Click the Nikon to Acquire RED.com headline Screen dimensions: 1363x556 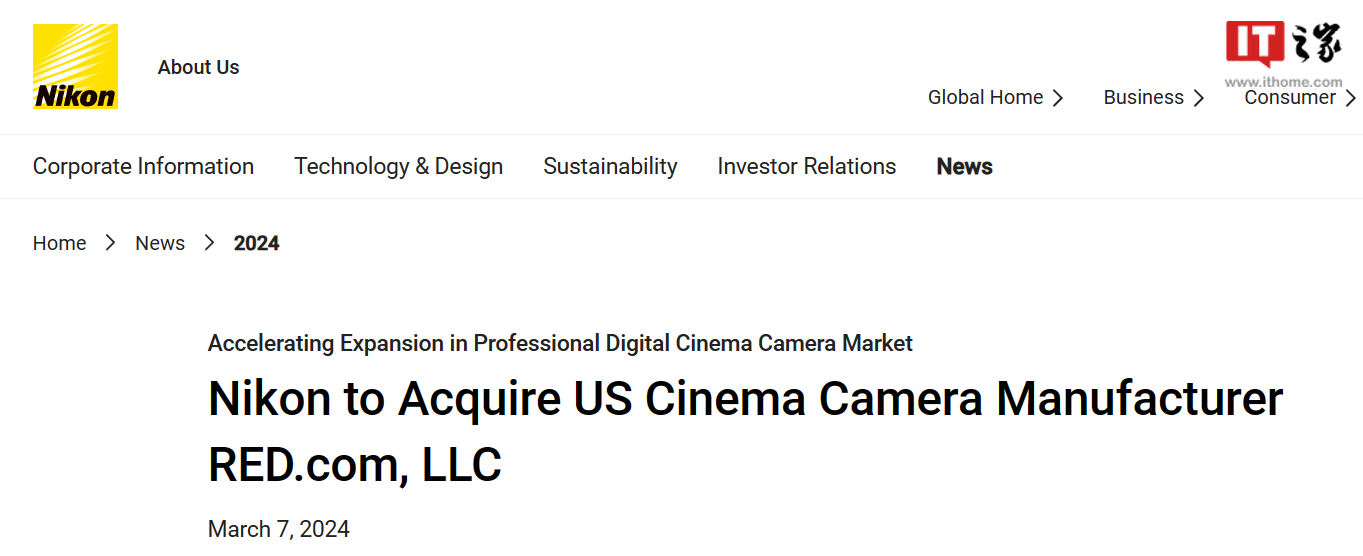pos(744,431)
